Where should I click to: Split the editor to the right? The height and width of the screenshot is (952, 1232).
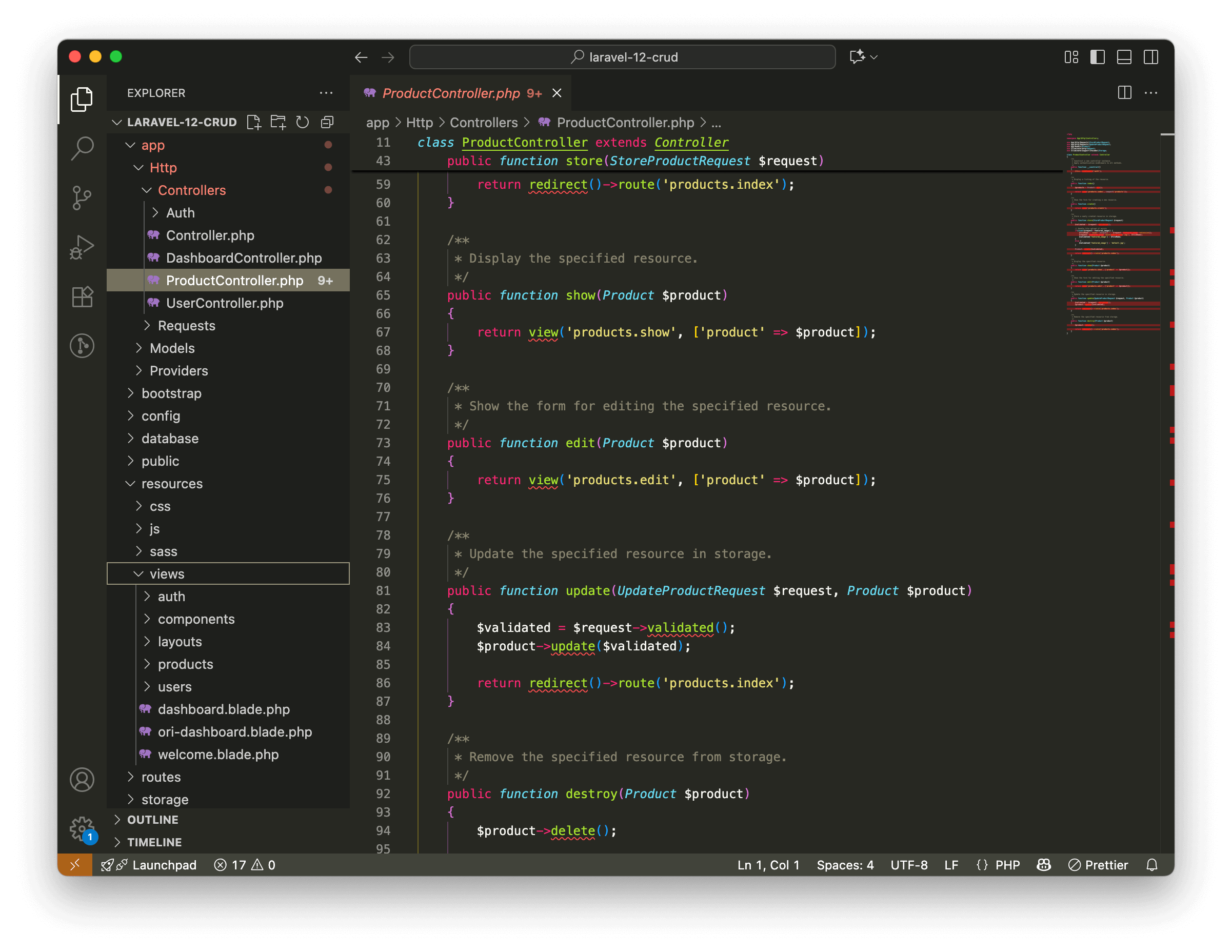click(x=1124, y=93)
